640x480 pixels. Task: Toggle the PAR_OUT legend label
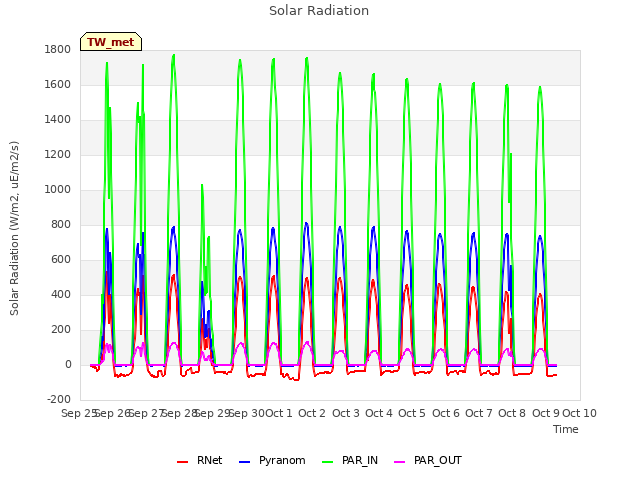(x=438, y=460)
